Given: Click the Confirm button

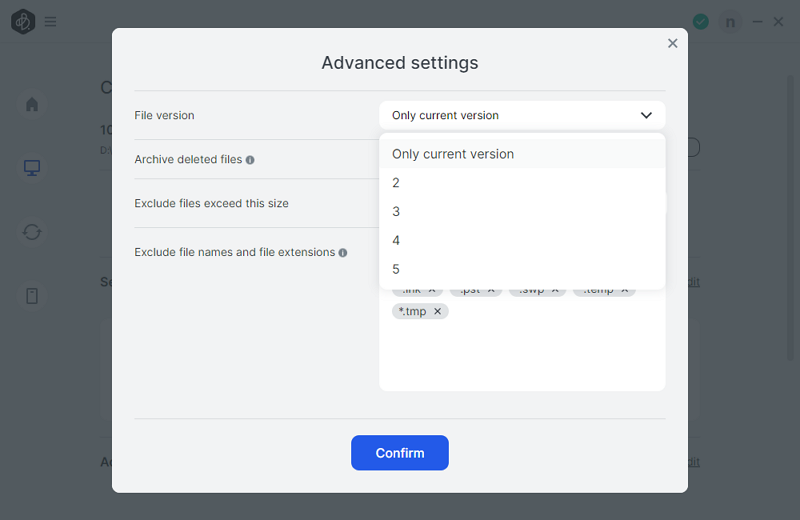Looking at the screenshot, I should tap(399, 453).
